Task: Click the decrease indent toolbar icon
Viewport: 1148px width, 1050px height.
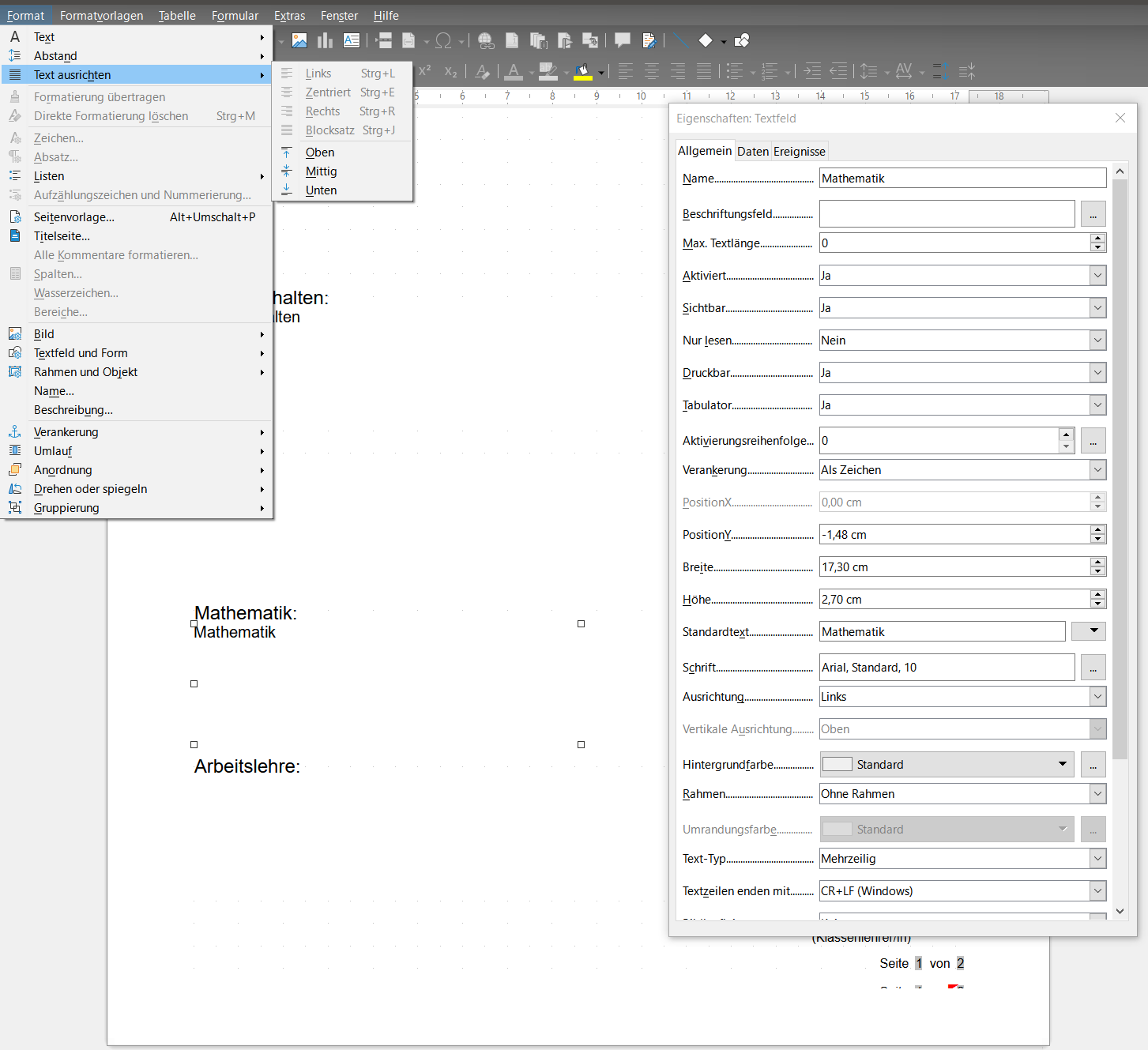Action: click(x=839, y=71)
